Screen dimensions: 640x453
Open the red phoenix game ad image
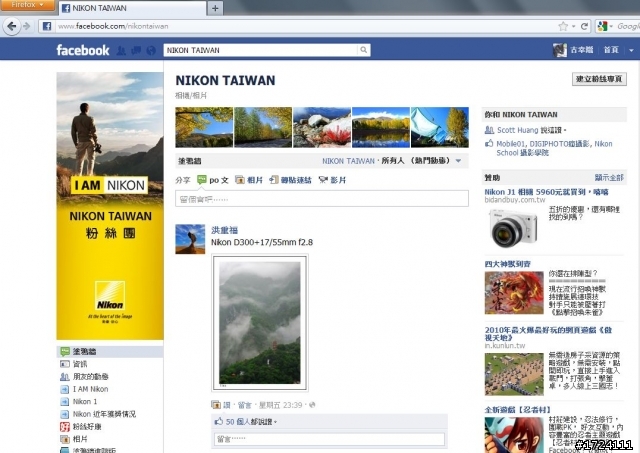[x=514, y=293]
